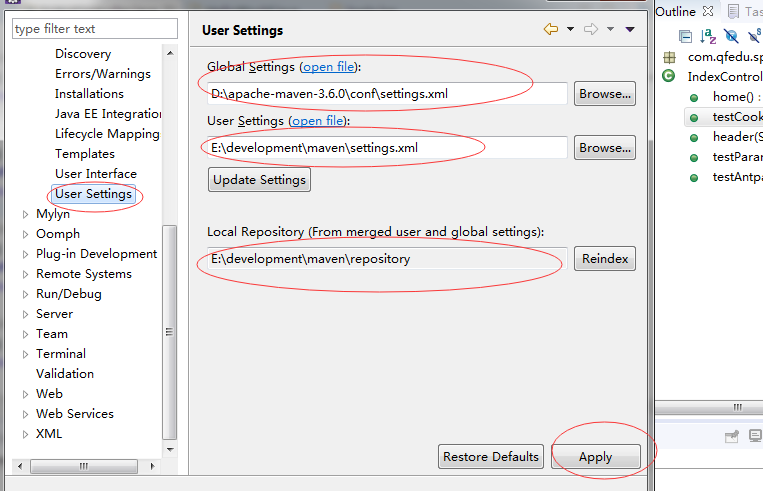Select Lifecycle Mappings in preferences tree
763x491 pixels.
(107, 134)
